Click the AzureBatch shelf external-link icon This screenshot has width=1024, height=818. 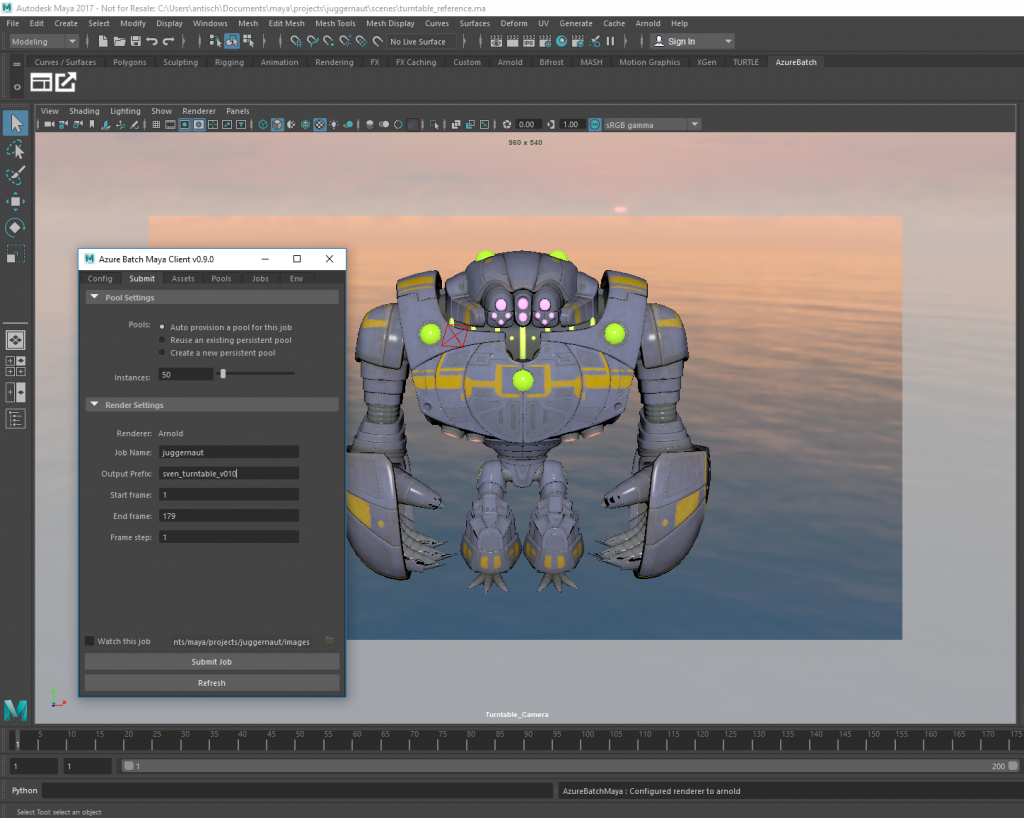point(65,83)
